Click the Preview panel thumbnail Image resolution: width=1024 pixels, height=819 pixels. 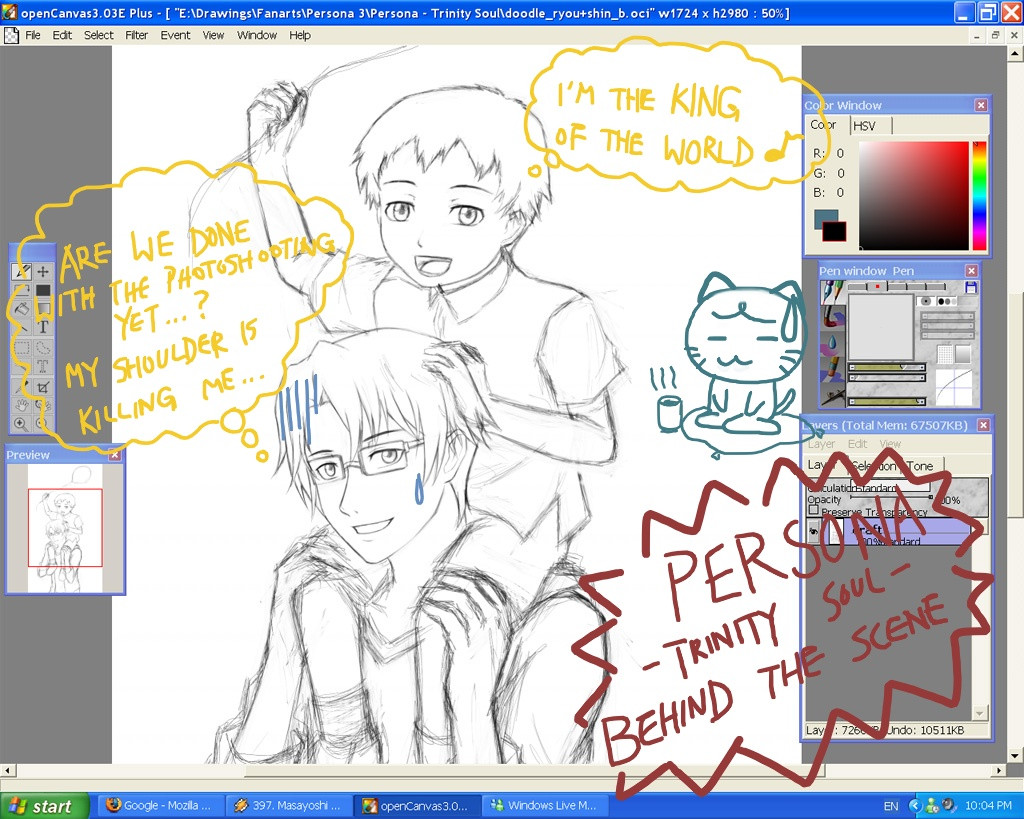click(65, 528)
